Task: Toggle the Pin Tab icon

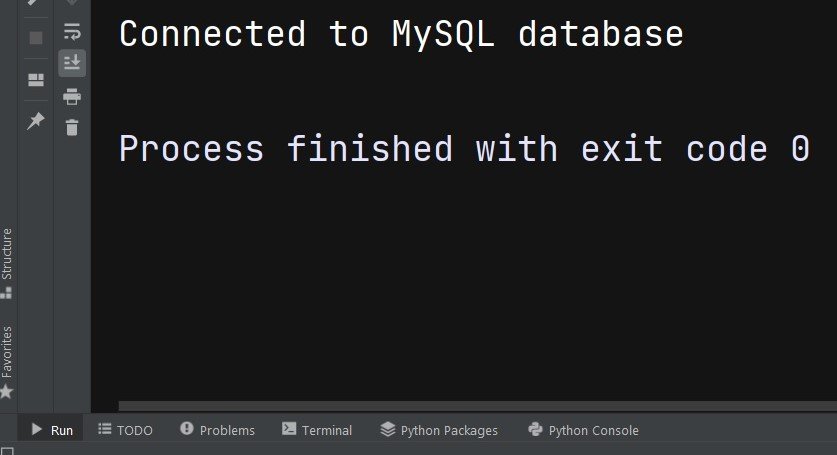Action: (36, 121)
